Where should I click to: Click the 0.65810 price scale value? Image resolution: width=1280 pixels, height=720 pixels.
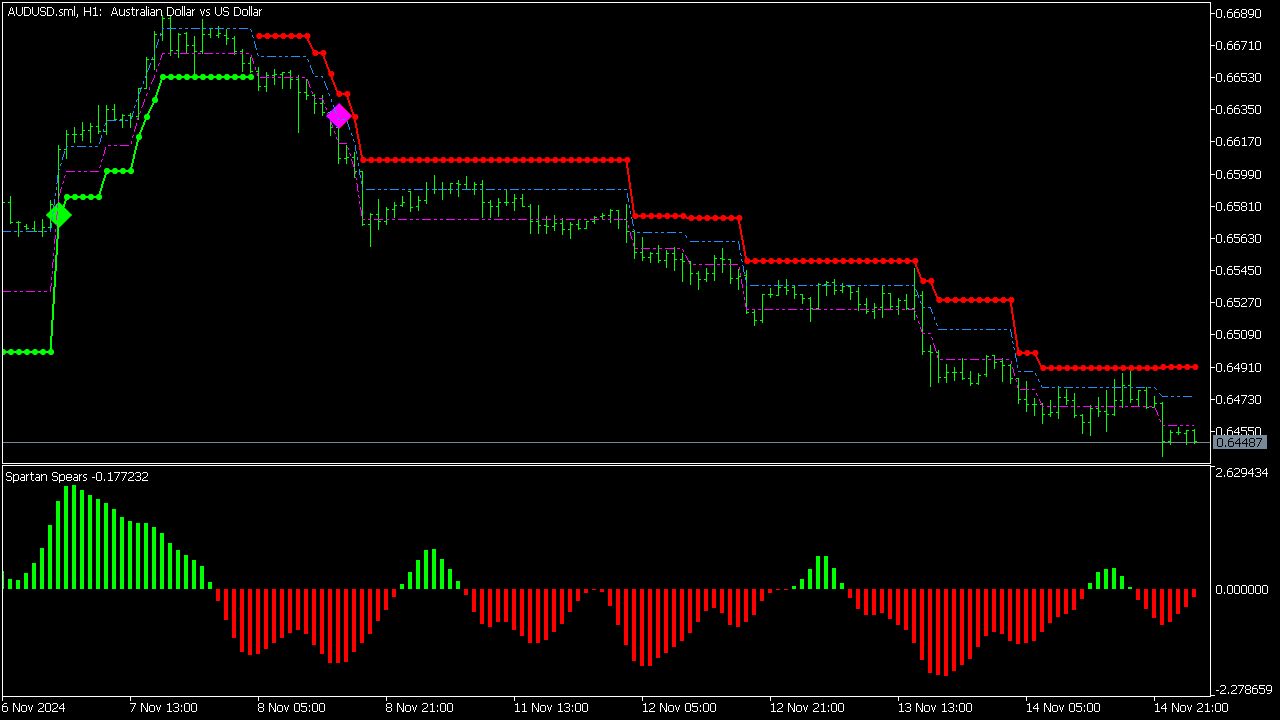(1239, 207)
